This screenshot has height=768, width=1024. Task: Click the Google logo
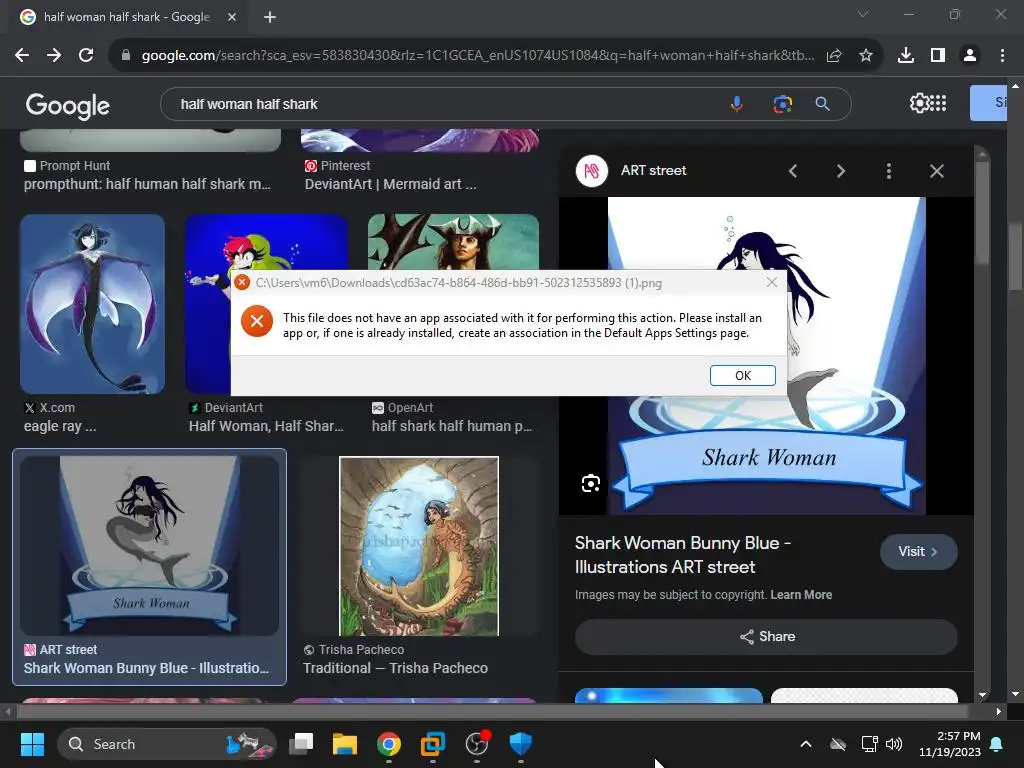tap(67, 105)
